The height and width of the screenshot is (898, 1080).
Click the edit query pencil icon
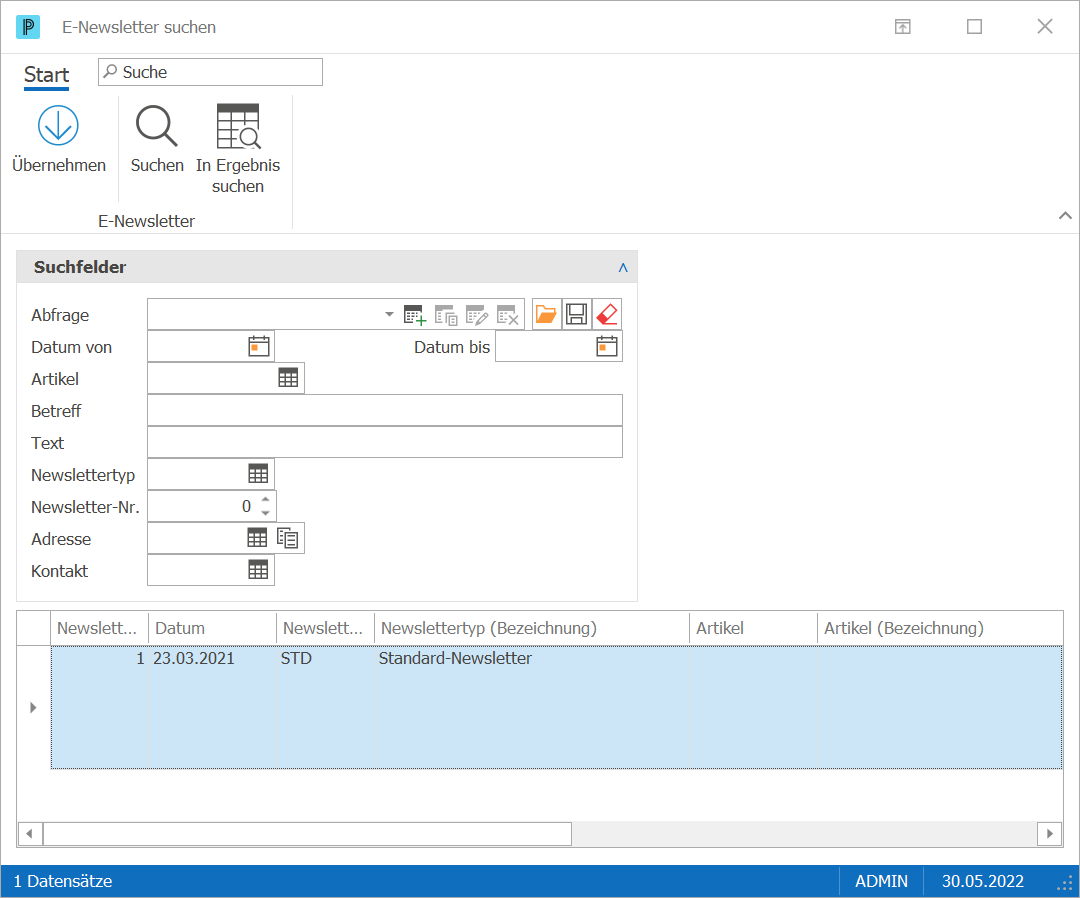coord(477,315)
